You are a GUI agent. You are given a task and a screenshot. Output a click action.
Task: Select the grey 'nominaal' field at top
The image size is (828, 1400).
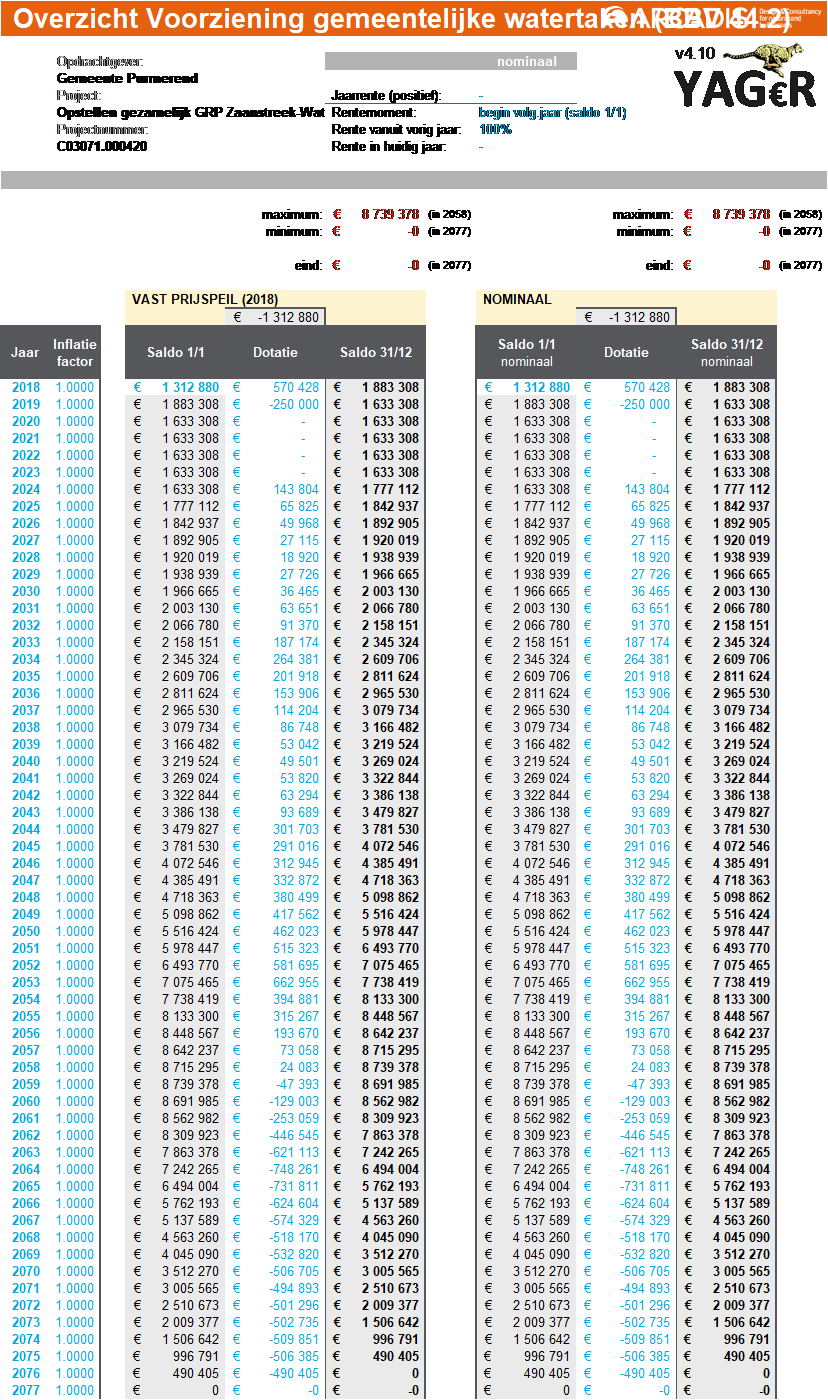tap(451, 61)
